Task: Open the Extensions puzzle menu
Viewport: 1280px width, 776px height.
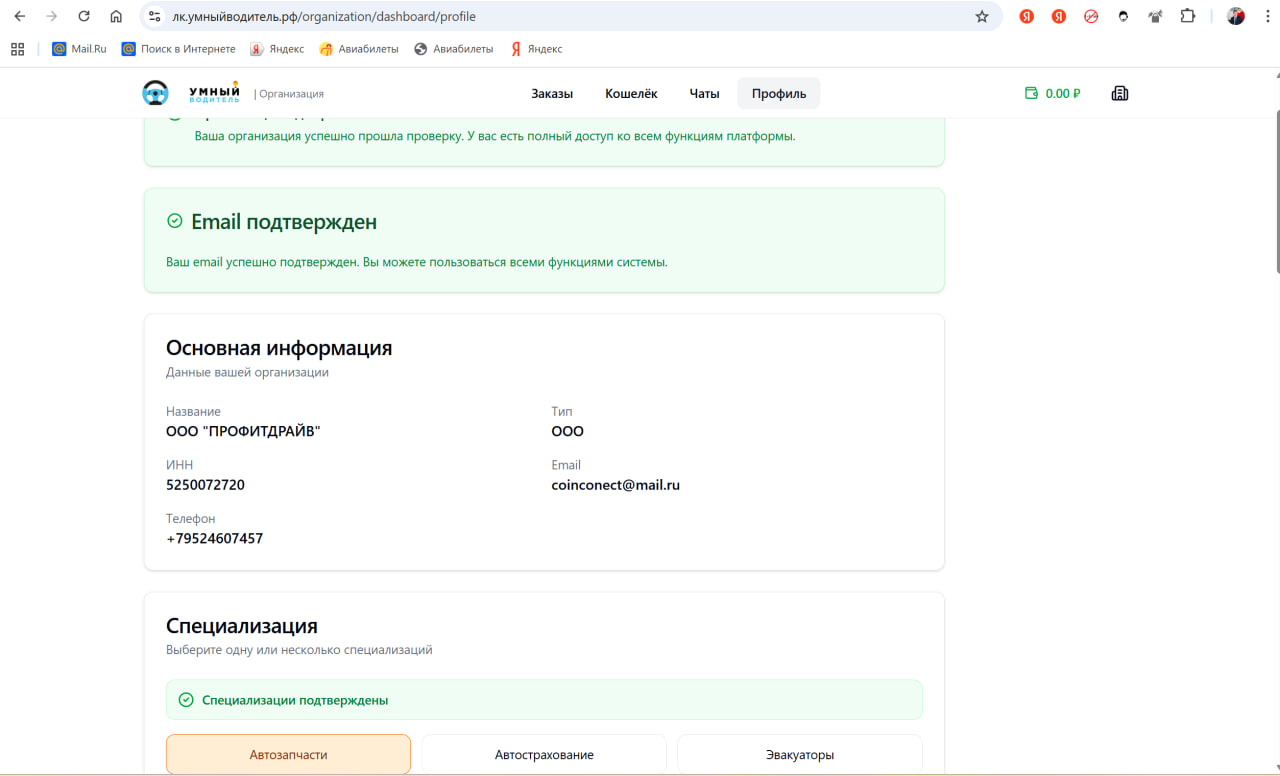Action: pyautogui.click(x=1187, y=16)
